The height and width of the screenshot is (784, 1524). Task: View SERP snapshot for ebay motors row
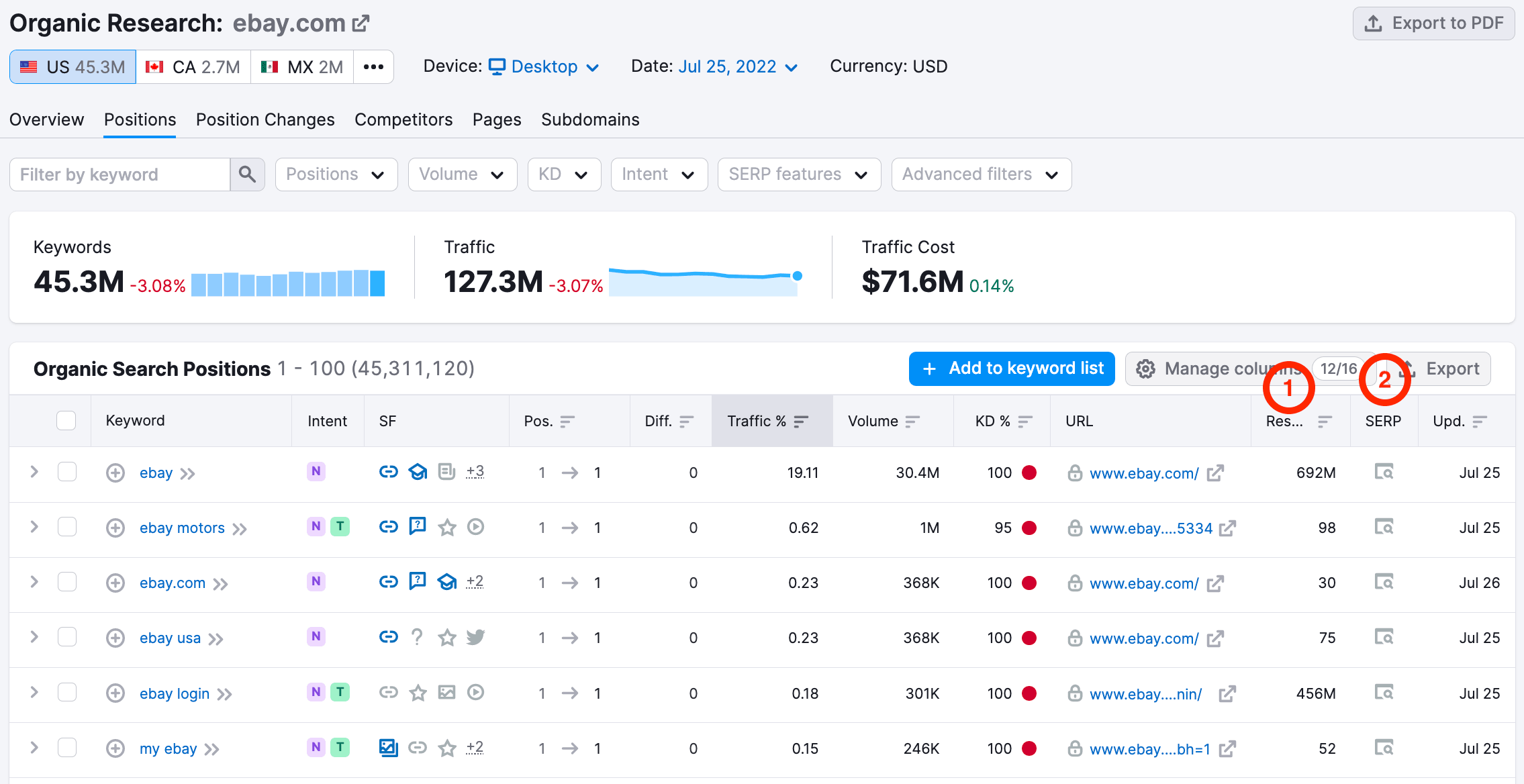1384,527
